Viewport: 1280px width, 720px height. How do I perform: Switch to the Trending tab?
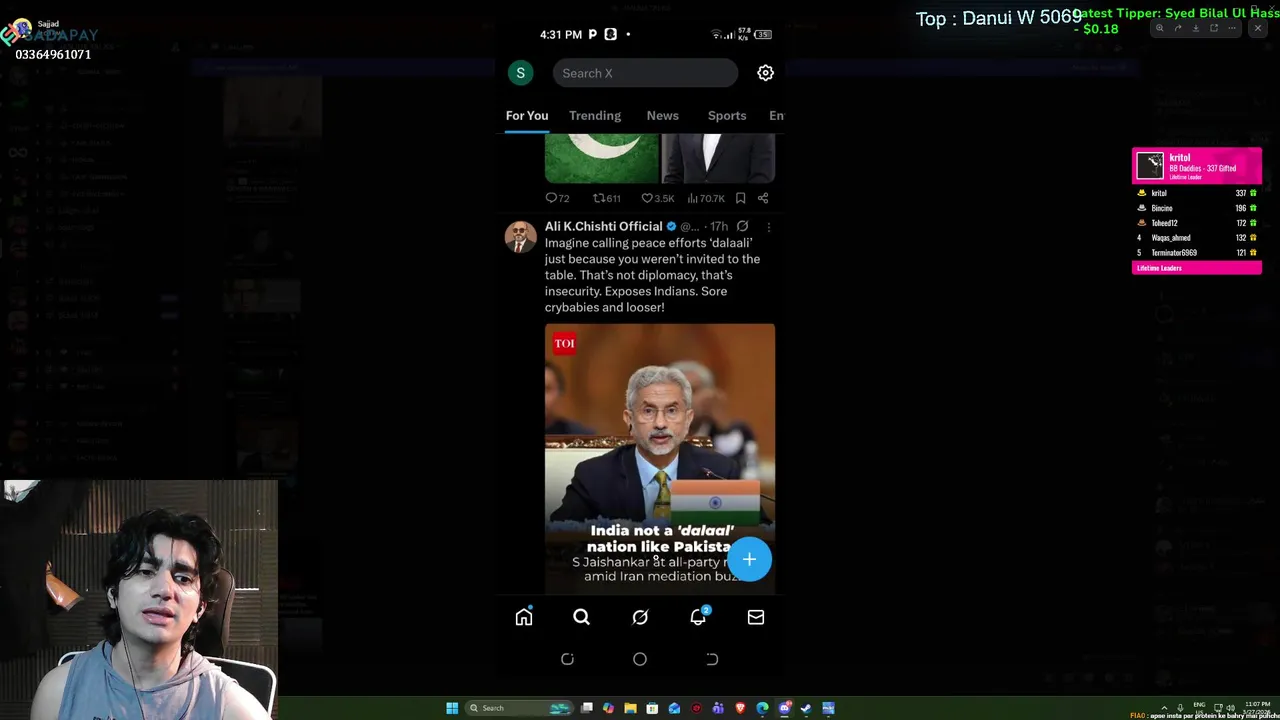[595, 115]
